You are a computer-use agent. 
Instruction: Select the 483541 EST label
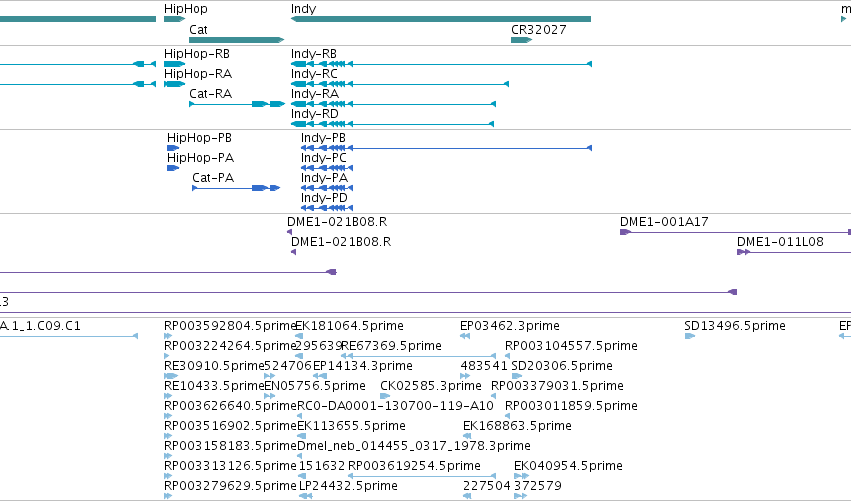coord(484,366)
